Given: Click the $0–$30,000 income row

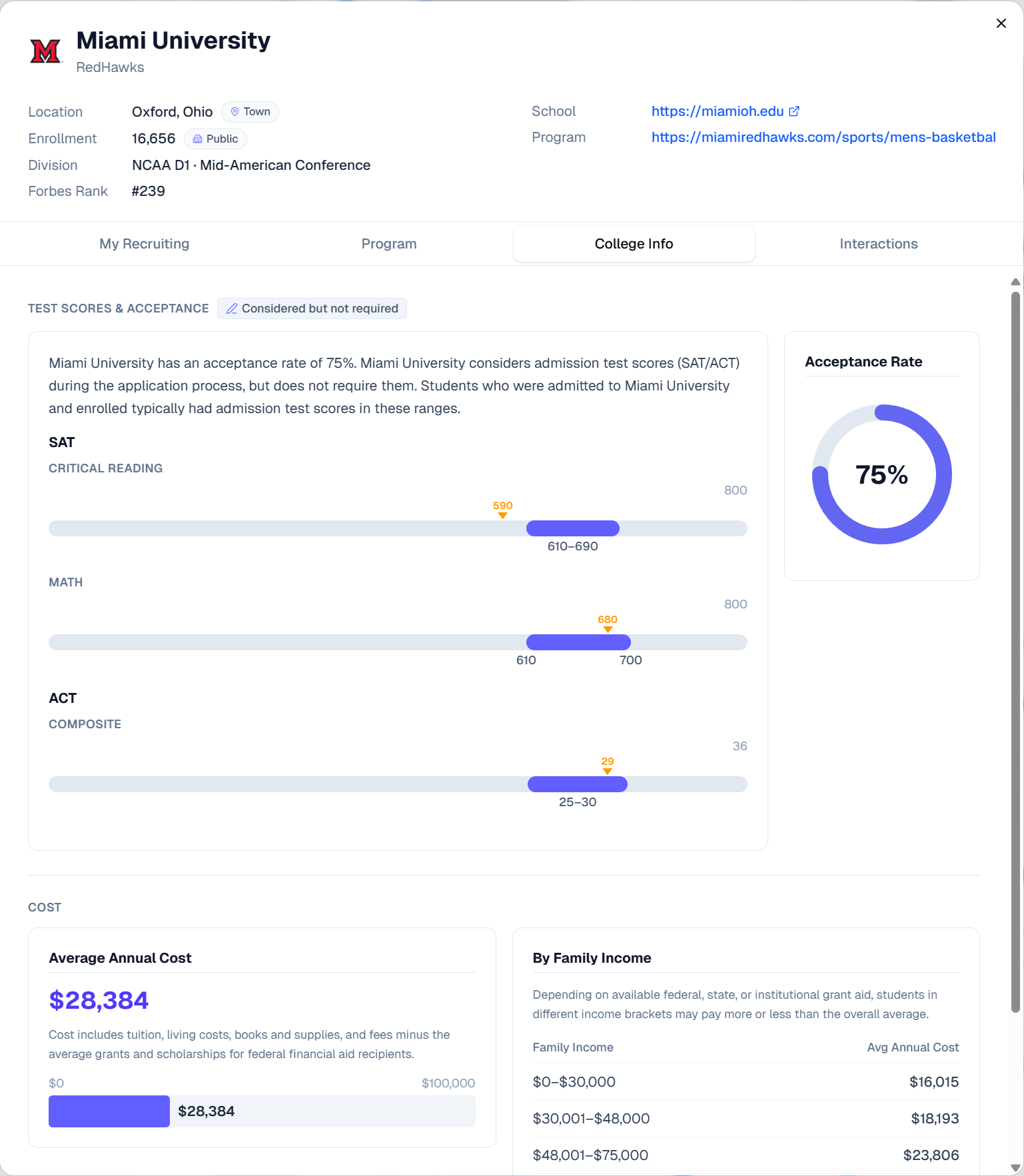Looking at the screenshot, I should click(x=746, y=1082).
